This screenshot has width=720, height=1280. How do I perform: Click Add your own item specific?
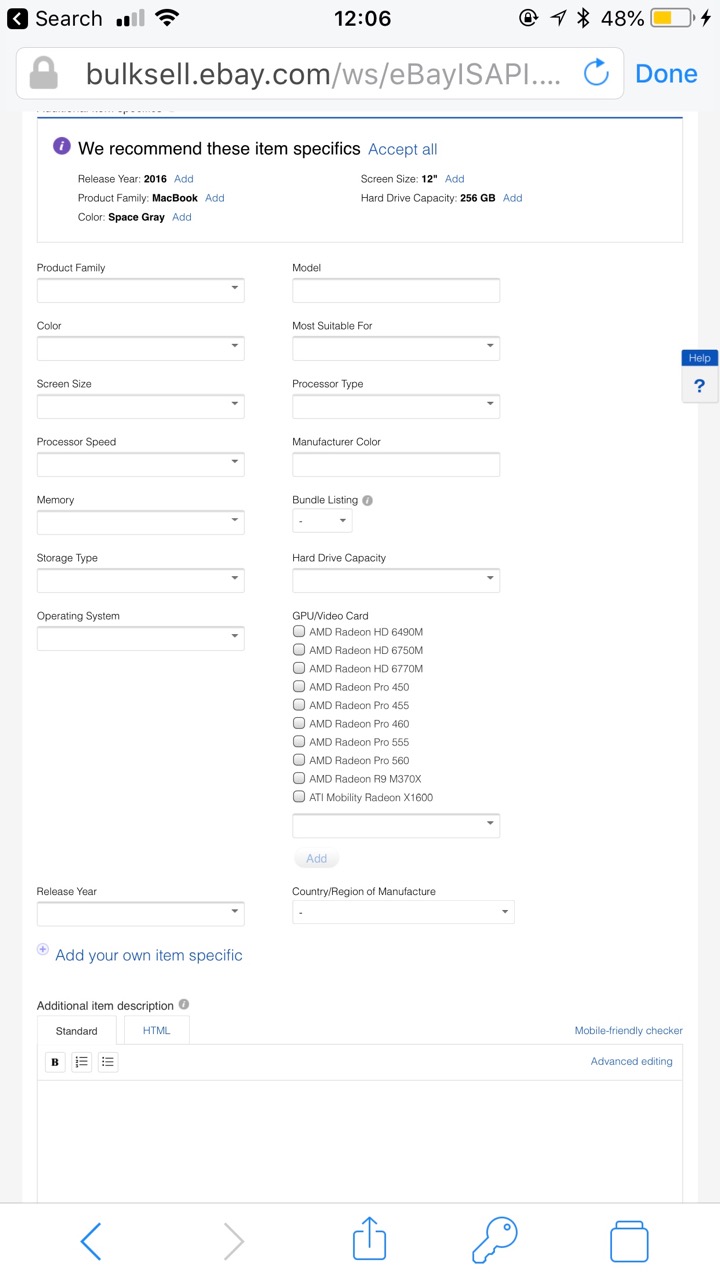click(148, 955)
